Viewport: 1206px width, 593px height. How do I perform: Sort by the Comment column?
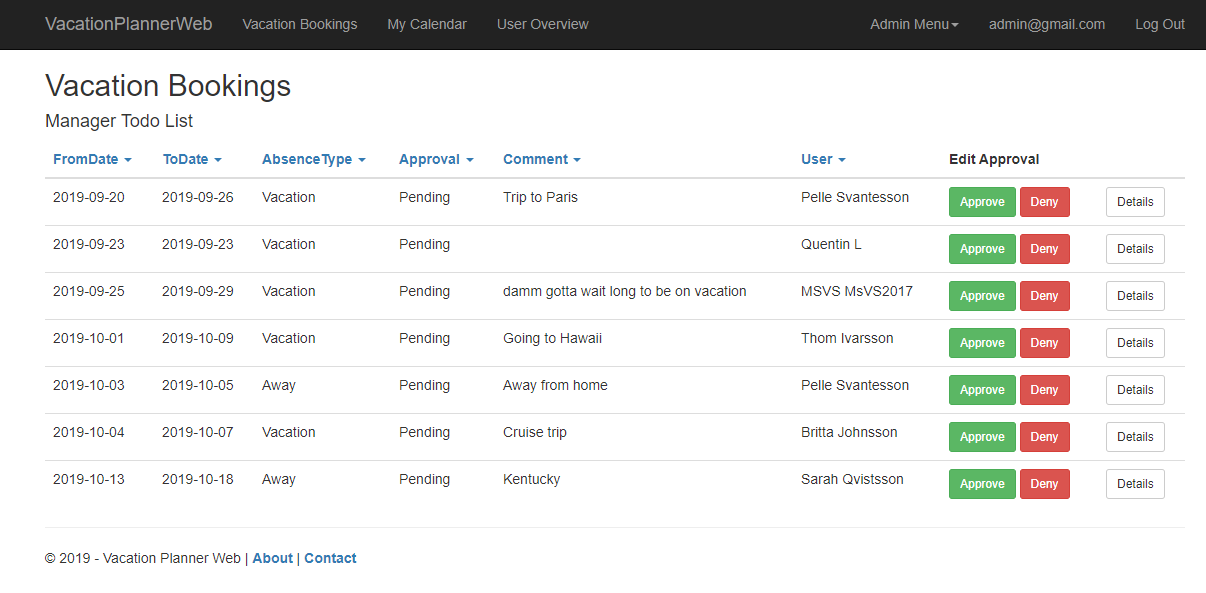(x=541, y=159)
